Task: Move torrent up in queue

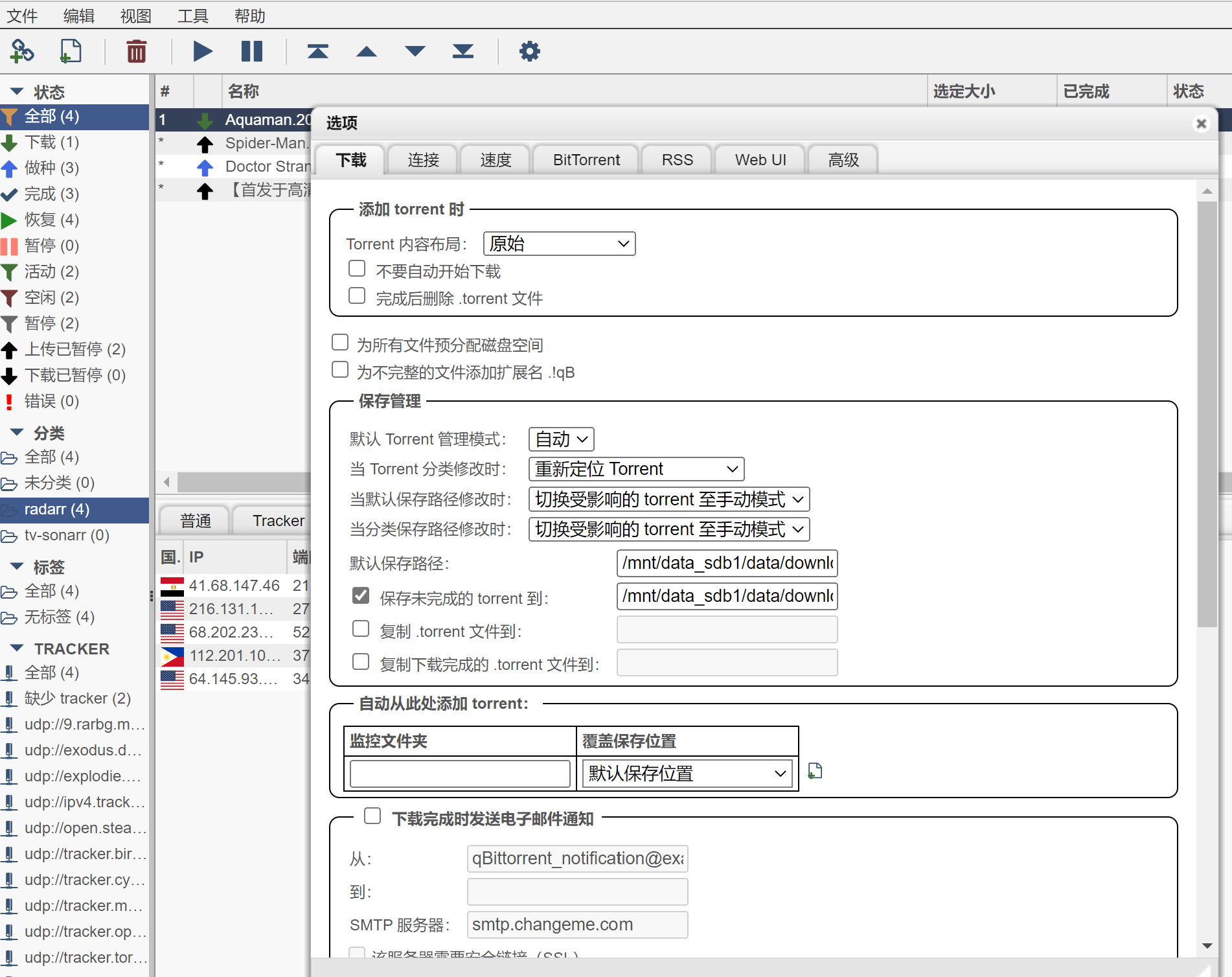Action: coord(367,51)
